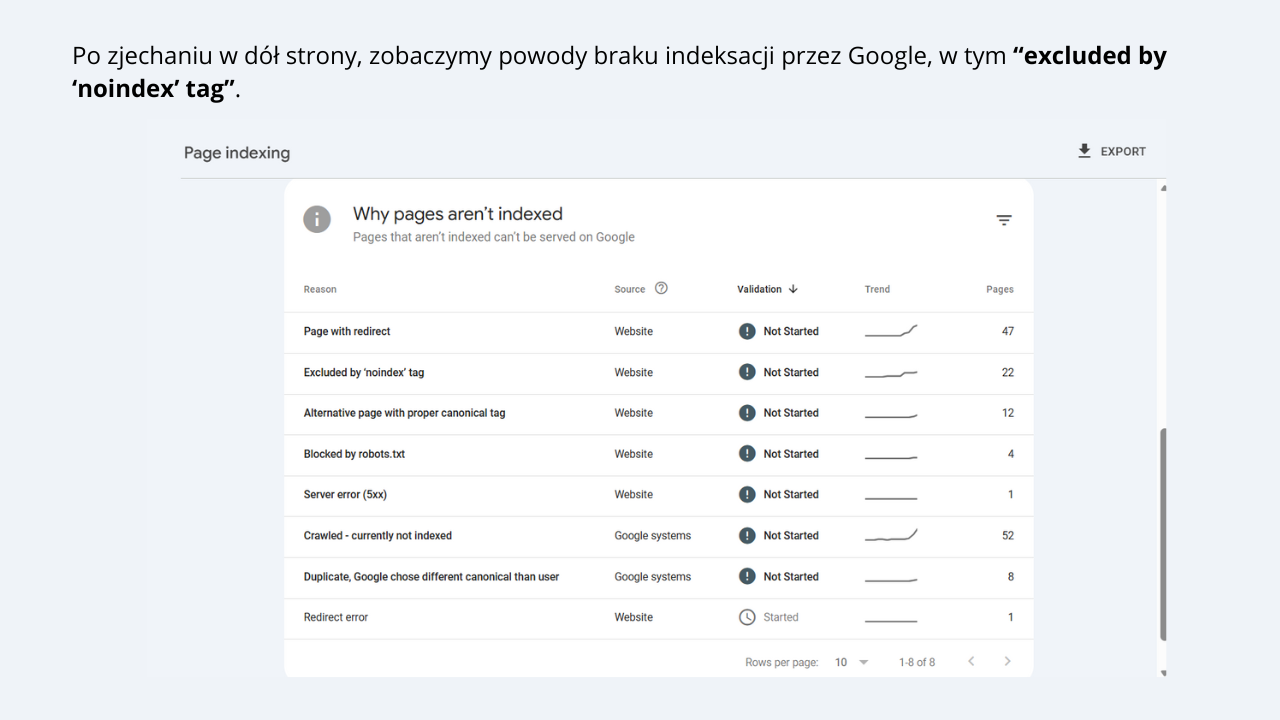Screen dimensions: 1280x720
Task: Click the warning icon for Page with redirect
Action: coord(746,331)
